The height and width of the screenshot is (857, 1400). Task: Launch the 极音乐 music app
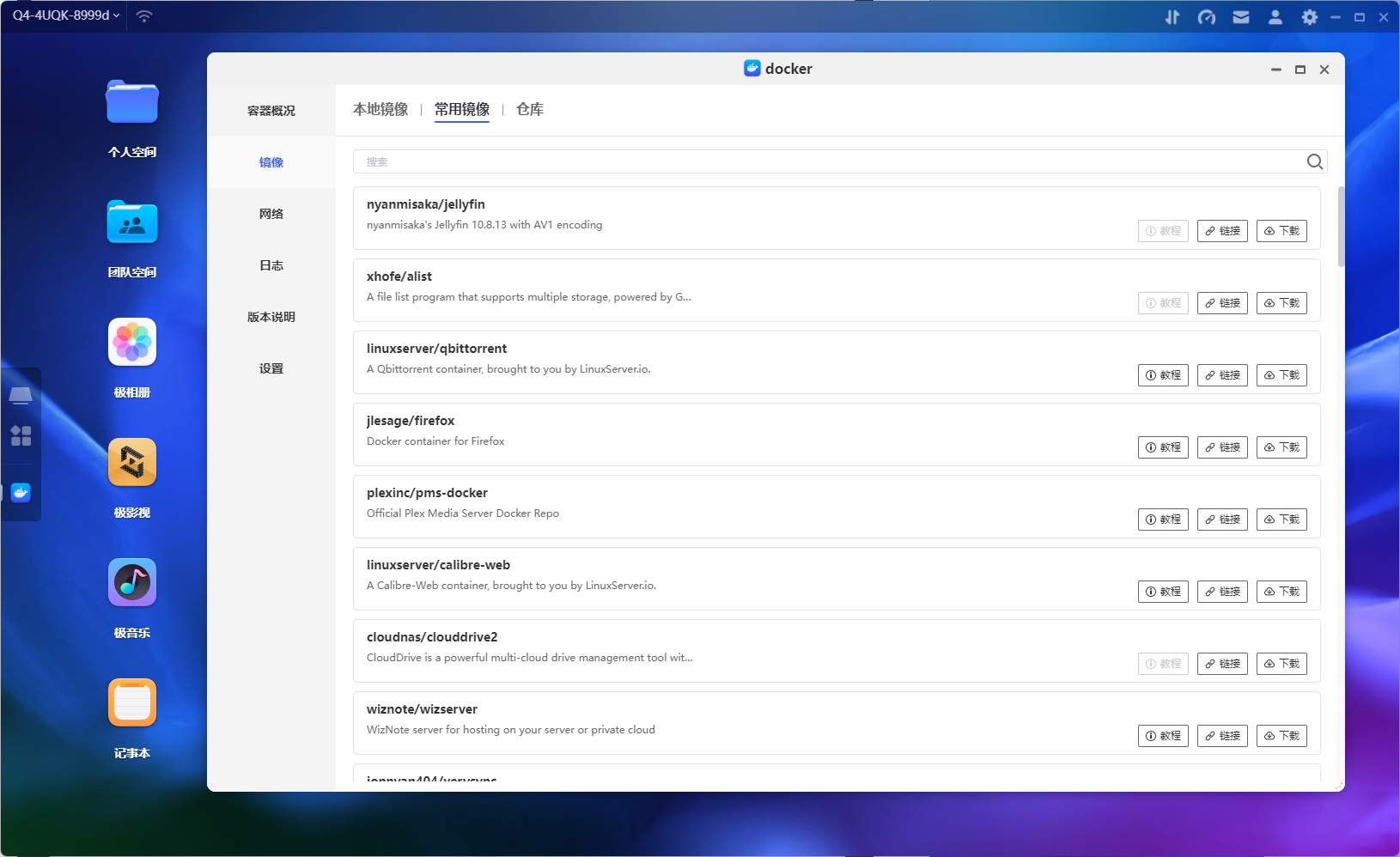click(132, 582)
